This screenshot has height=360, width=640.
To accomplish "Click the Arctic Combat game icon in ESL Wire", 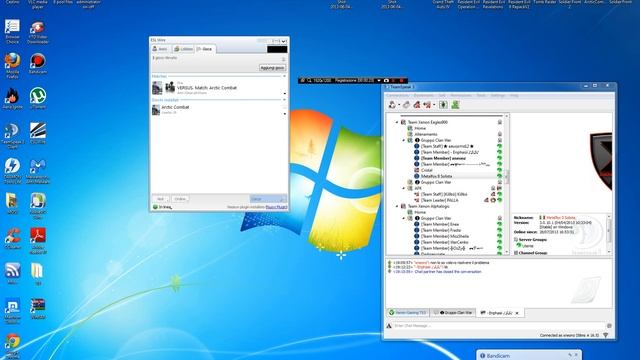I will [x=156, y=109].
